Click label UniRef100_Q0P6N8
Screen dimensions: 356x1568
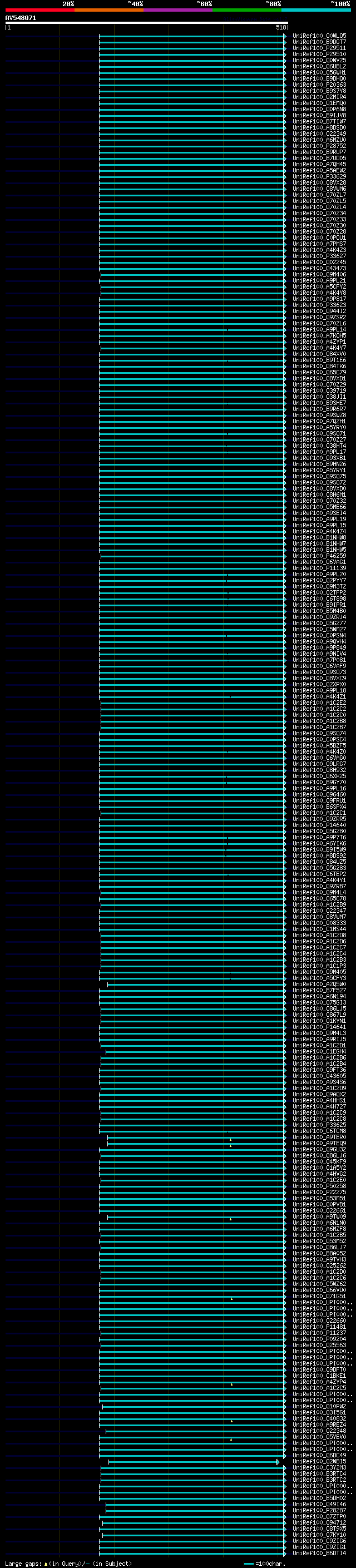click(319, 109)
